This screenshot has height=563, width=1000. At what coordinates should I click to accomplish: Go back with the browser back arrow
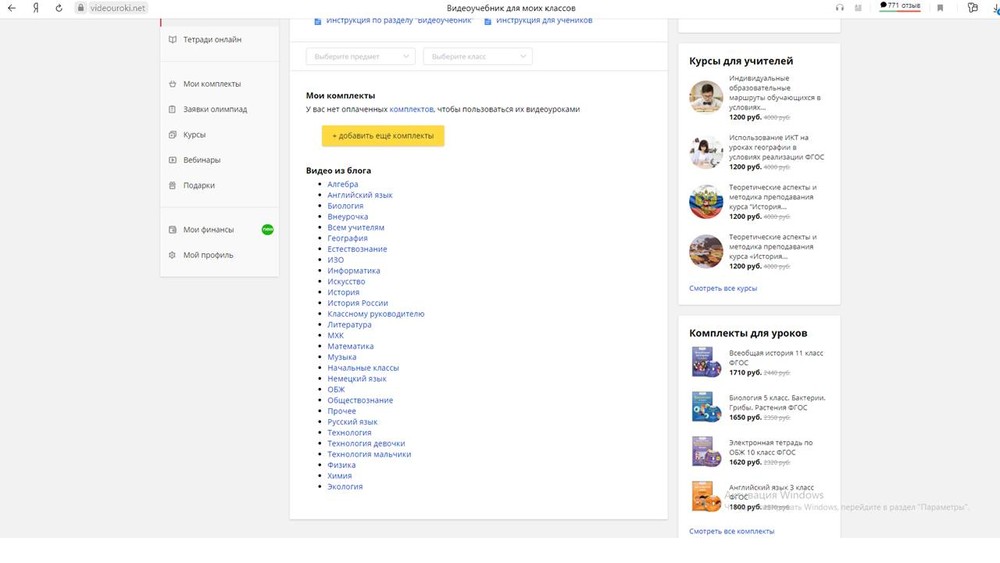[x=12, y=8]
